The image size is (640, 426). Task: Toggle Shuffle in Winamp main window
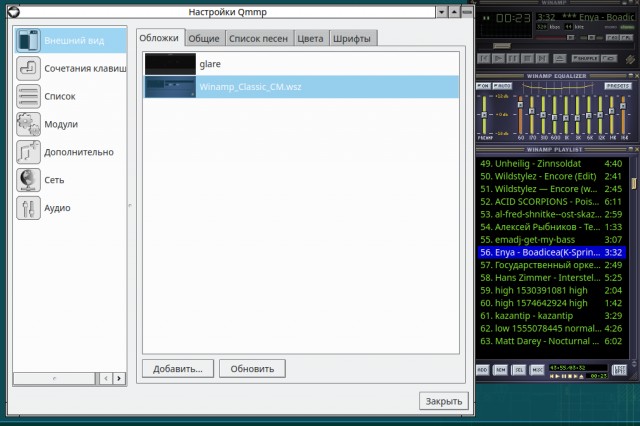585,58
